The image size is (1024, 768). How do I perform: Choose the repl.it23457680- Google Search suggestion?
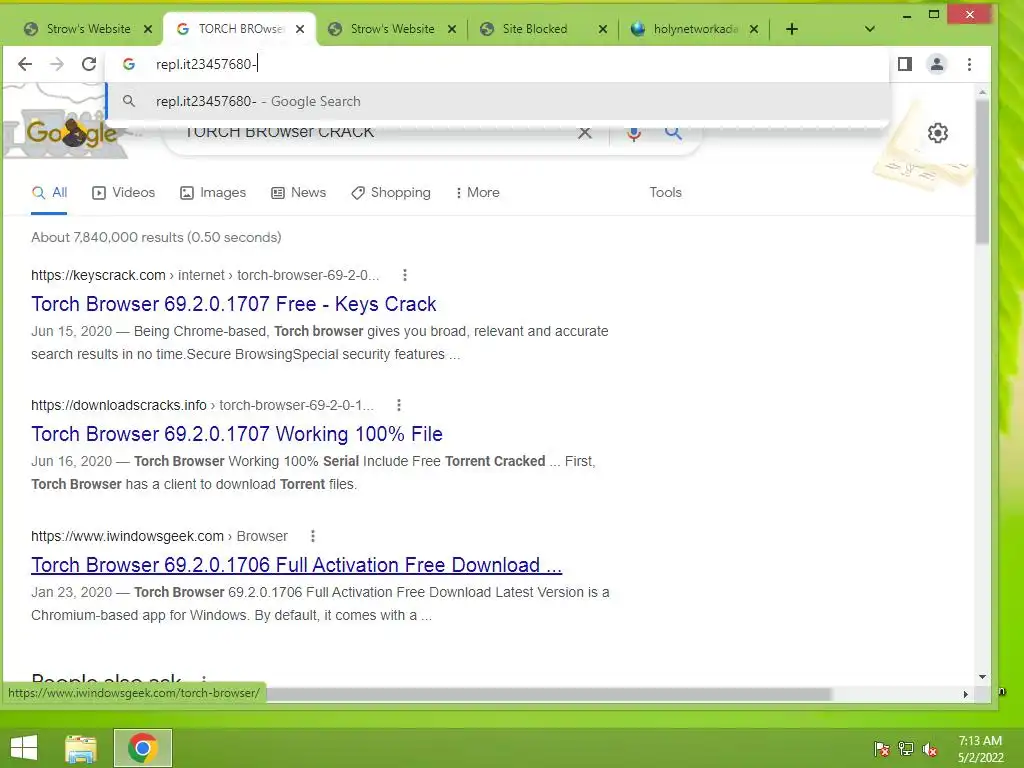[x=498, y=101]
